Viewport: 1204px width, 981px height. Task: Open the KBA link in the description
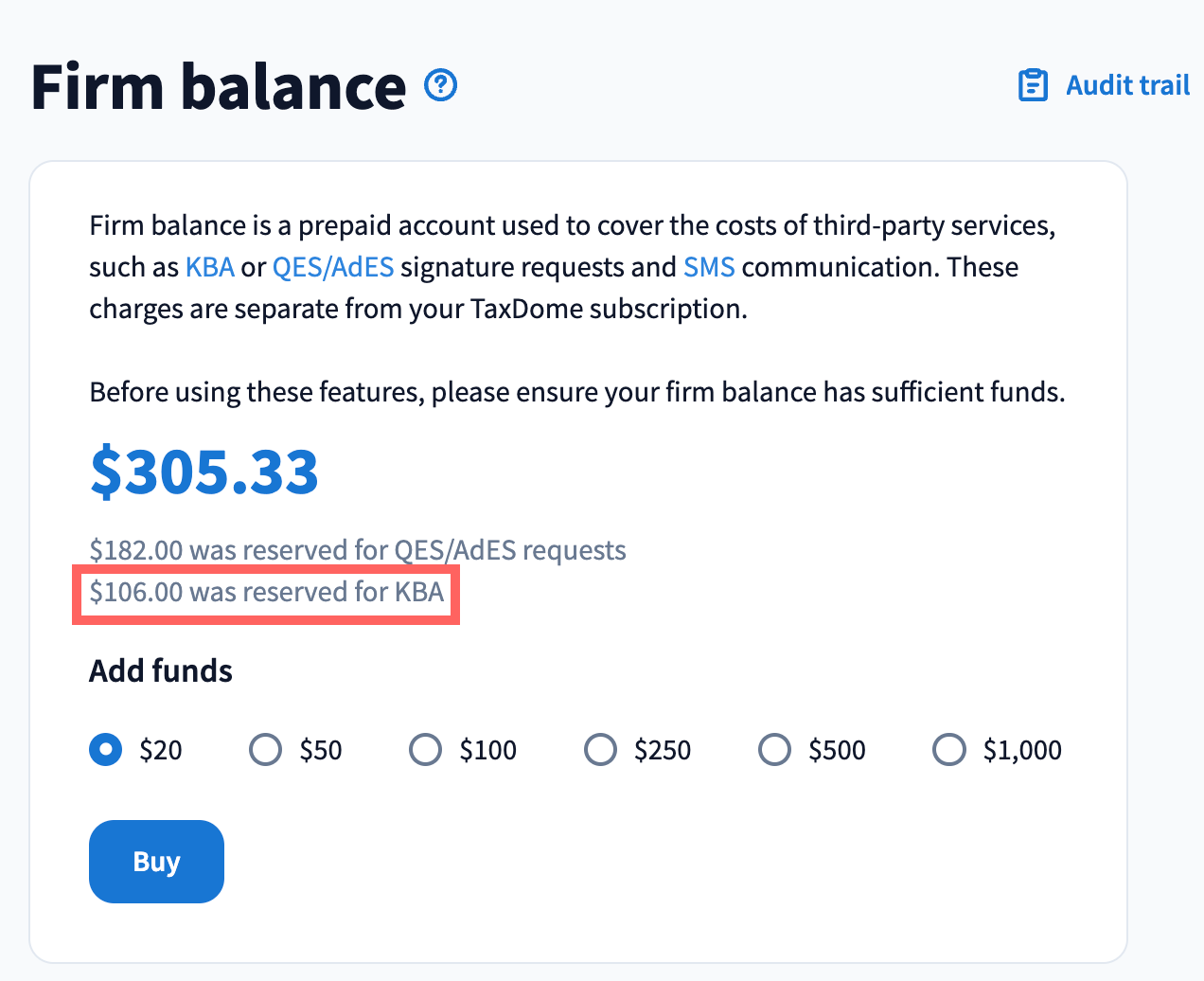click(x=210, y=267)
